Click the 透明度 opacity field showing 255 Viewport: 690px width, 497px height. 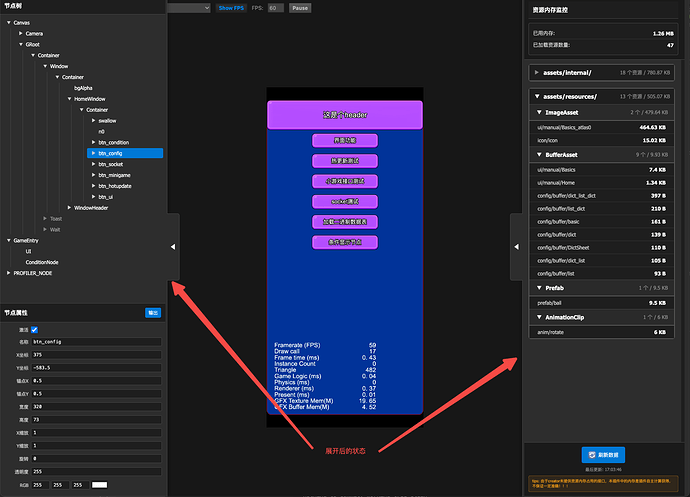pyautogui.click(x=96, y=471)
